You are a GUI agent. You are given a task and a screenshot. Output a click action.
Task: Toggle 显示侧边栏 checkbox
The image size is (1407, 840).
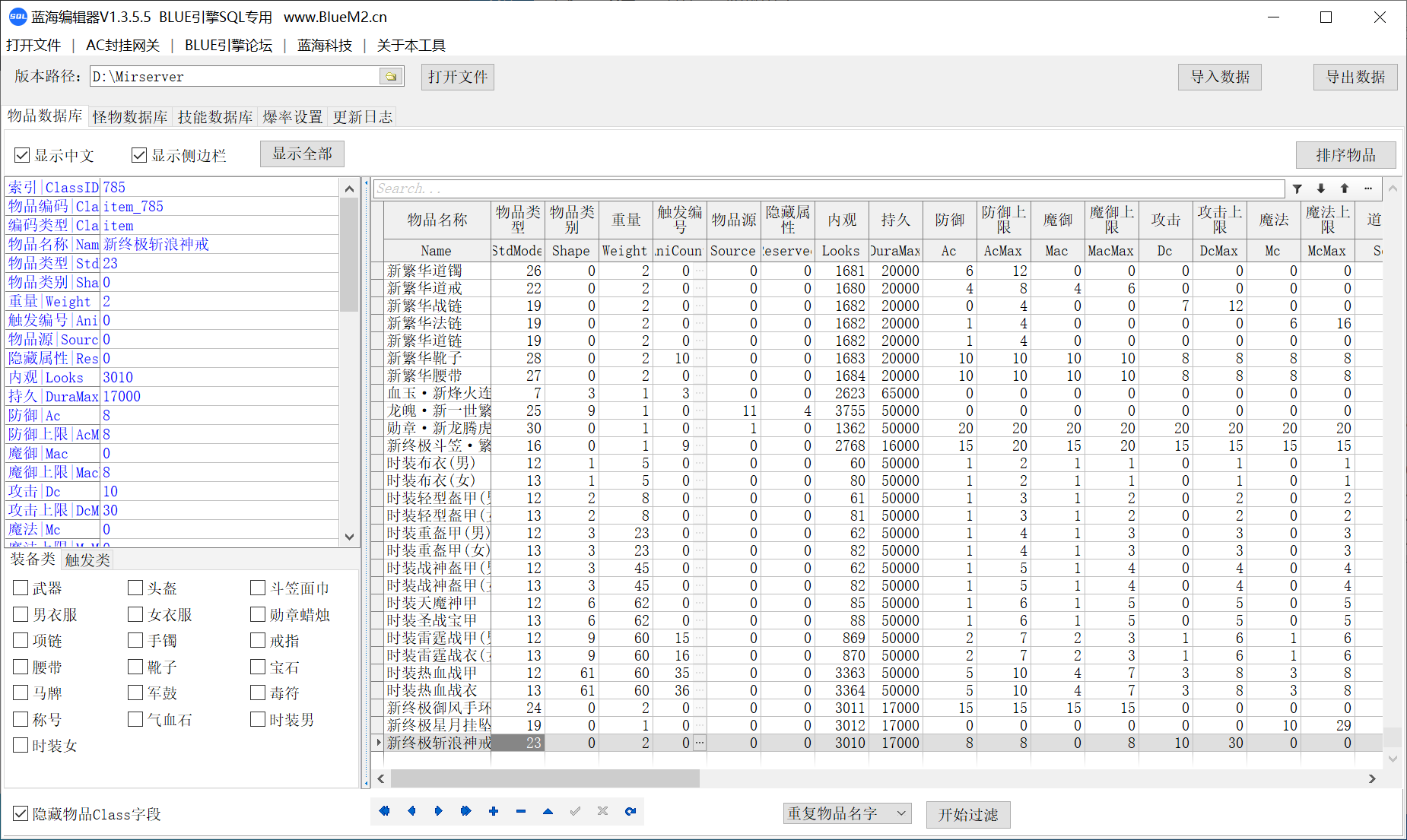139,155
